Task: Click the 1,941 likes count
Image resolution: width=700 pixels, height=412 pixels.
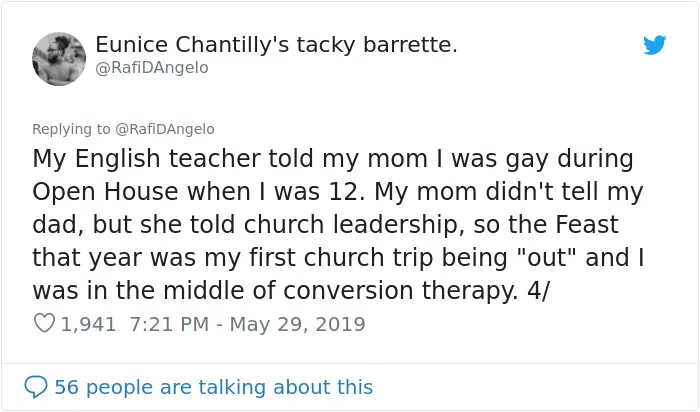Action: tap(88, 324)
